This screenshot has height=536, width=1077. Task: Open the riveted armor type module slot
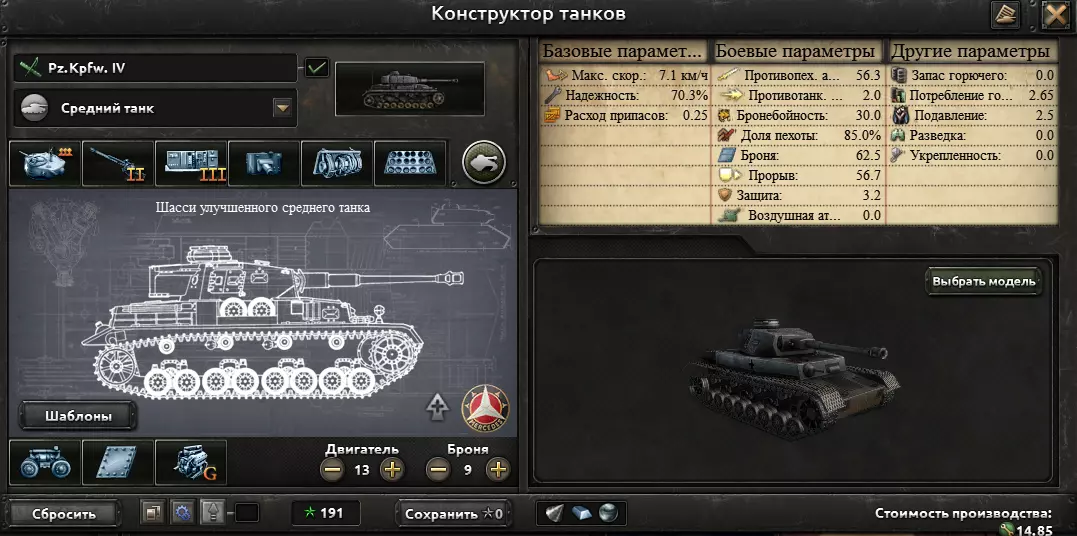[x=117, y=462]
